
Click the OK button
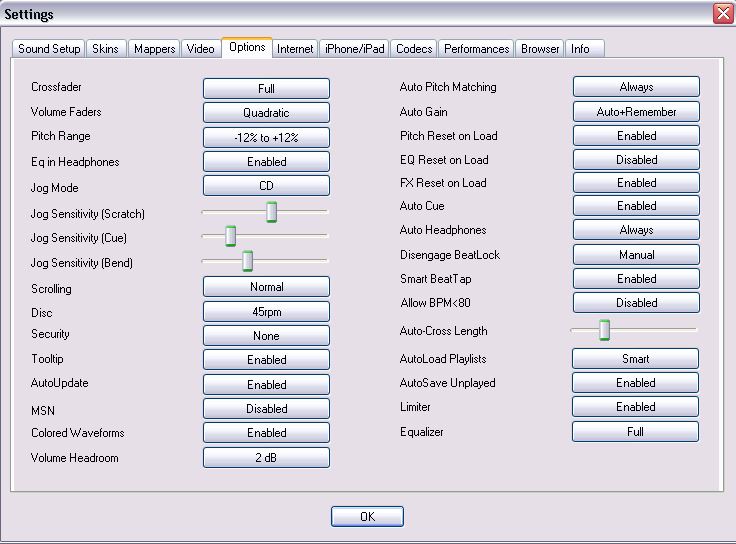(x=367, y=516)
